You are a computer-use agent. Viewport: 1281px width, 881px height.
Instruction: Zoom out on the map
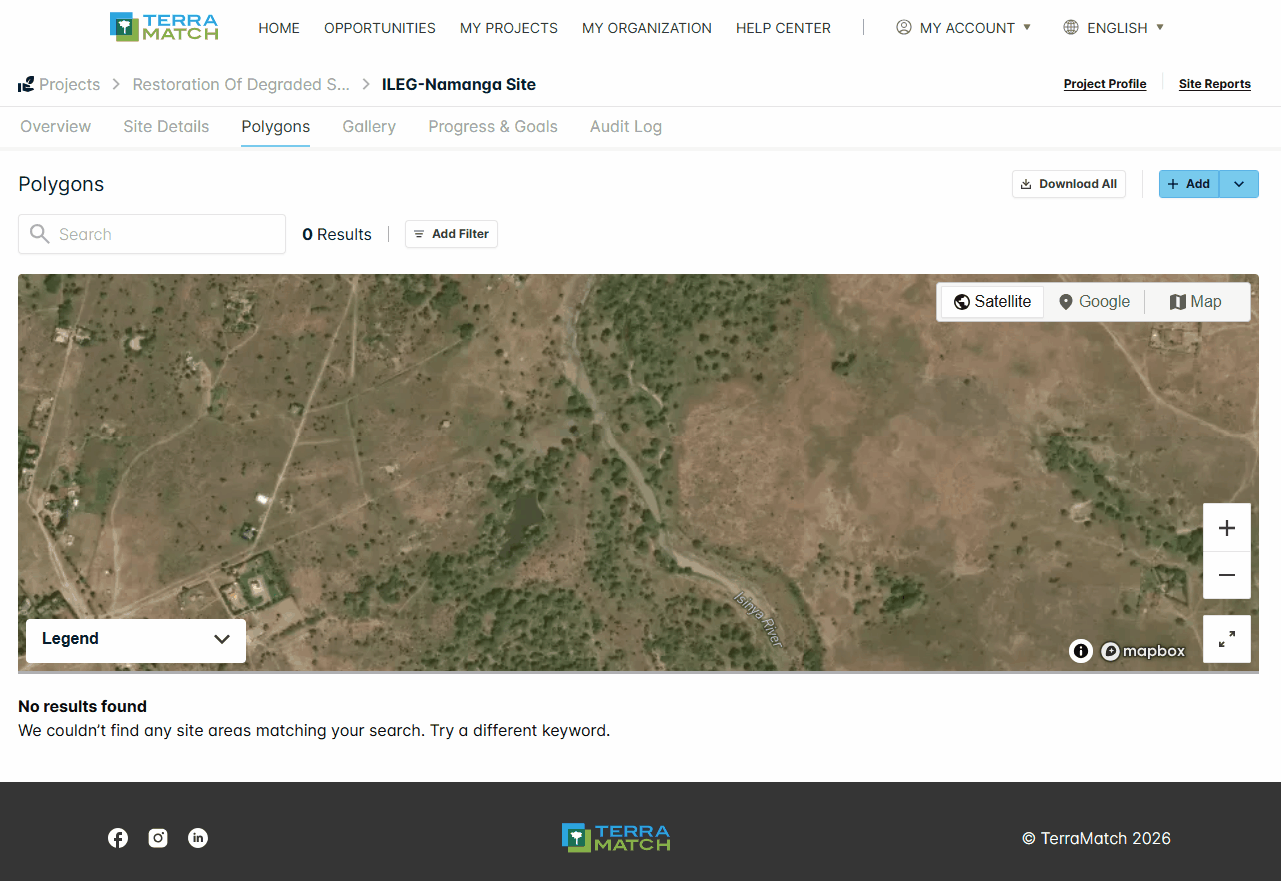point(1227,575)
